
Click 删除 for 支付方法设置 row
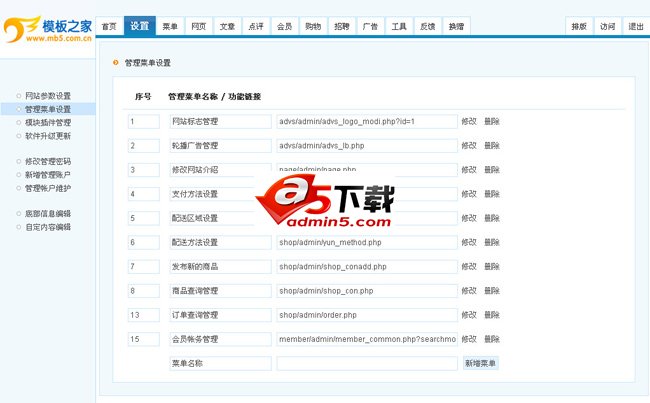[492, 194]
